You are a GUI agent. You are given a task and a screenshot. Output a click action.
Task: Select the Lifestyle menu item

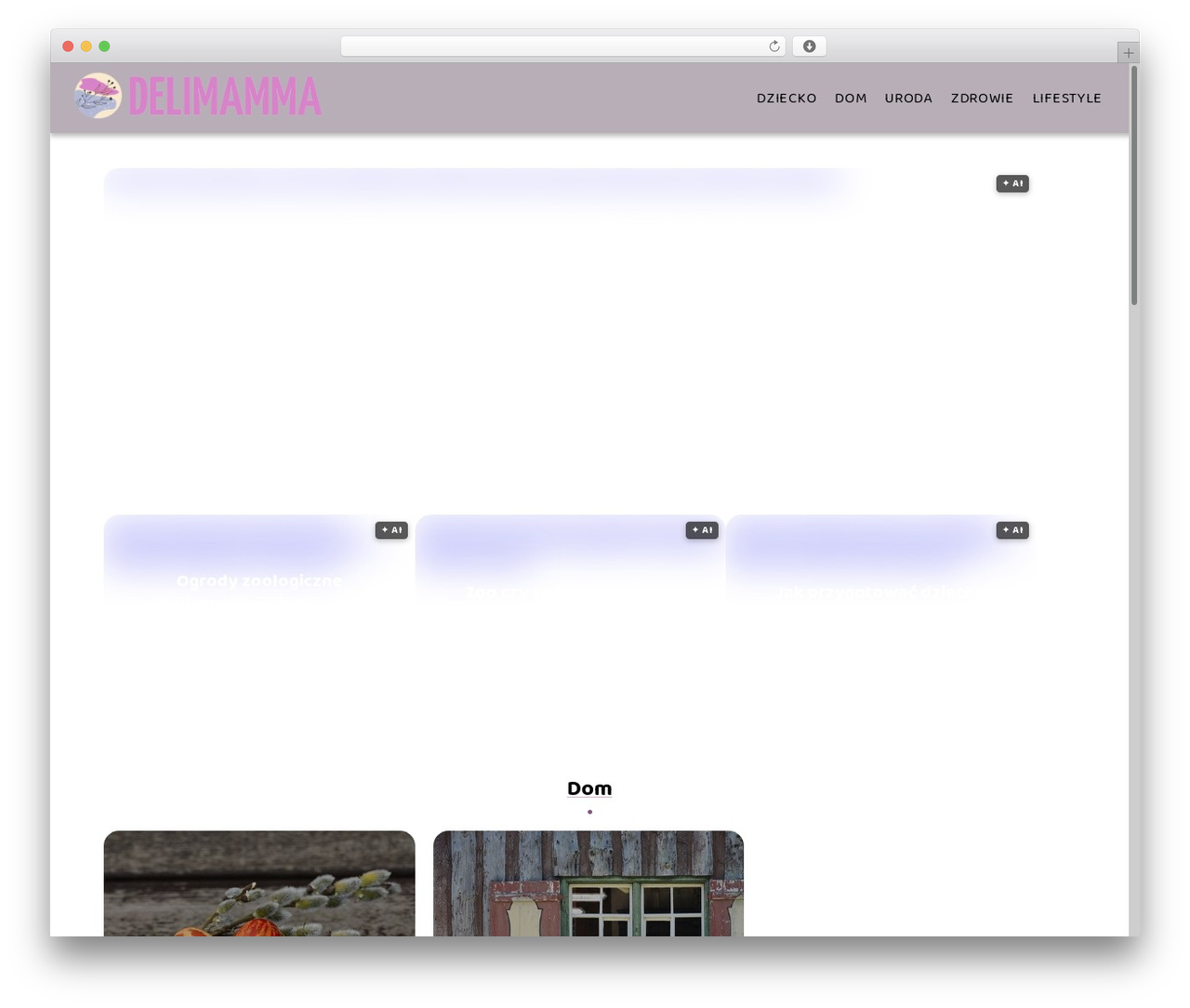[1066, 98]
